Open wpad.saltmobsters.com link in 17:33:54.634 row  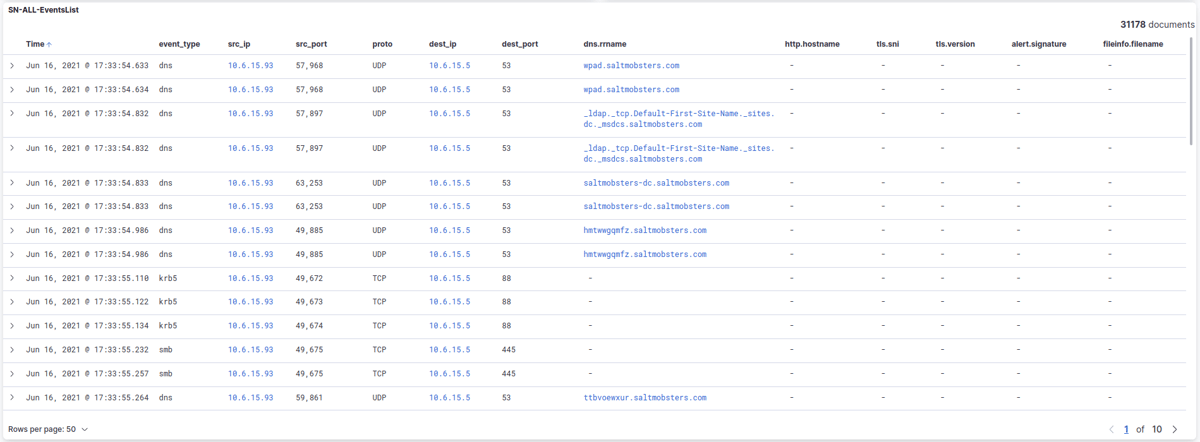[x=631, y=89]
